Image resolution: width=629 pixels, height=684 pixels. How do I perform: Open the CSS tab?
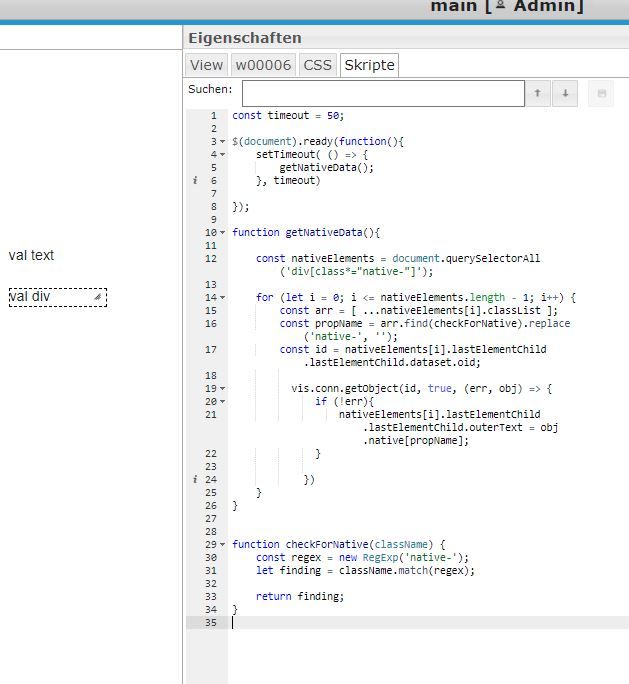[x=318, y=65]
